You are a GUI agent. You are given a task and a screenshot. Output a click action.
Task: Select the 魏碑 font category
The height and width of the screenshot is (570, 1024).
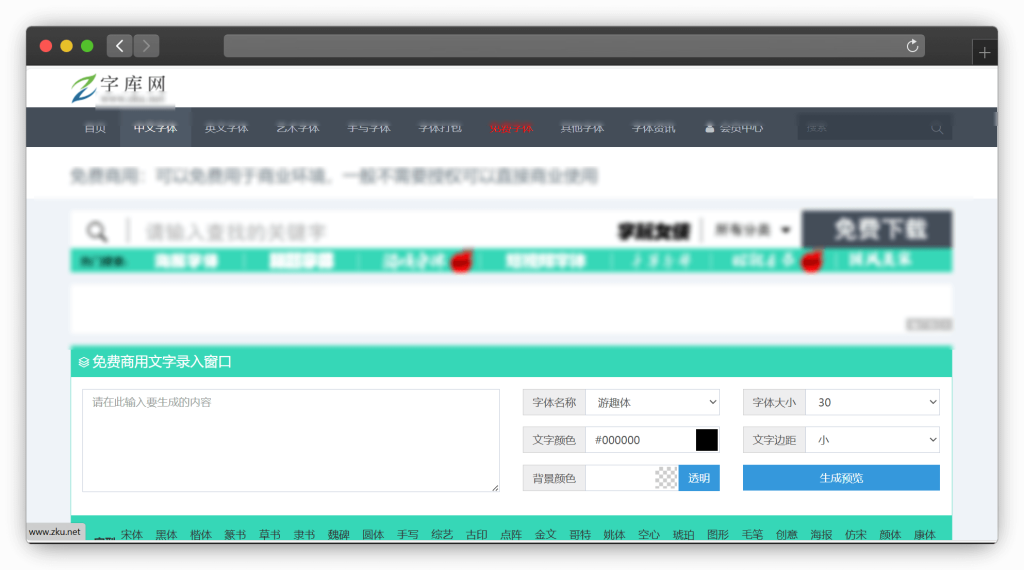click(x=338, y=534)
